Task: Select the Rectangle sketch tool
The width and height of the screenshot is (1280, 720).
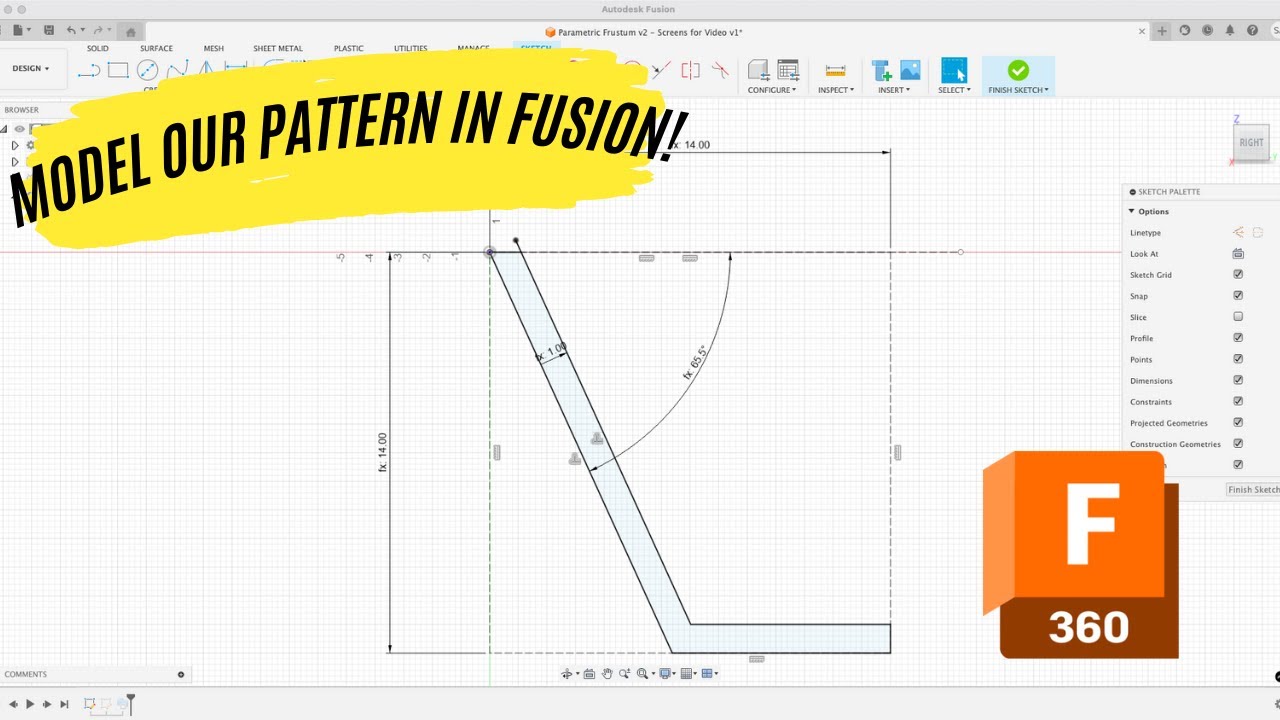Action: (x=118, y=70)
